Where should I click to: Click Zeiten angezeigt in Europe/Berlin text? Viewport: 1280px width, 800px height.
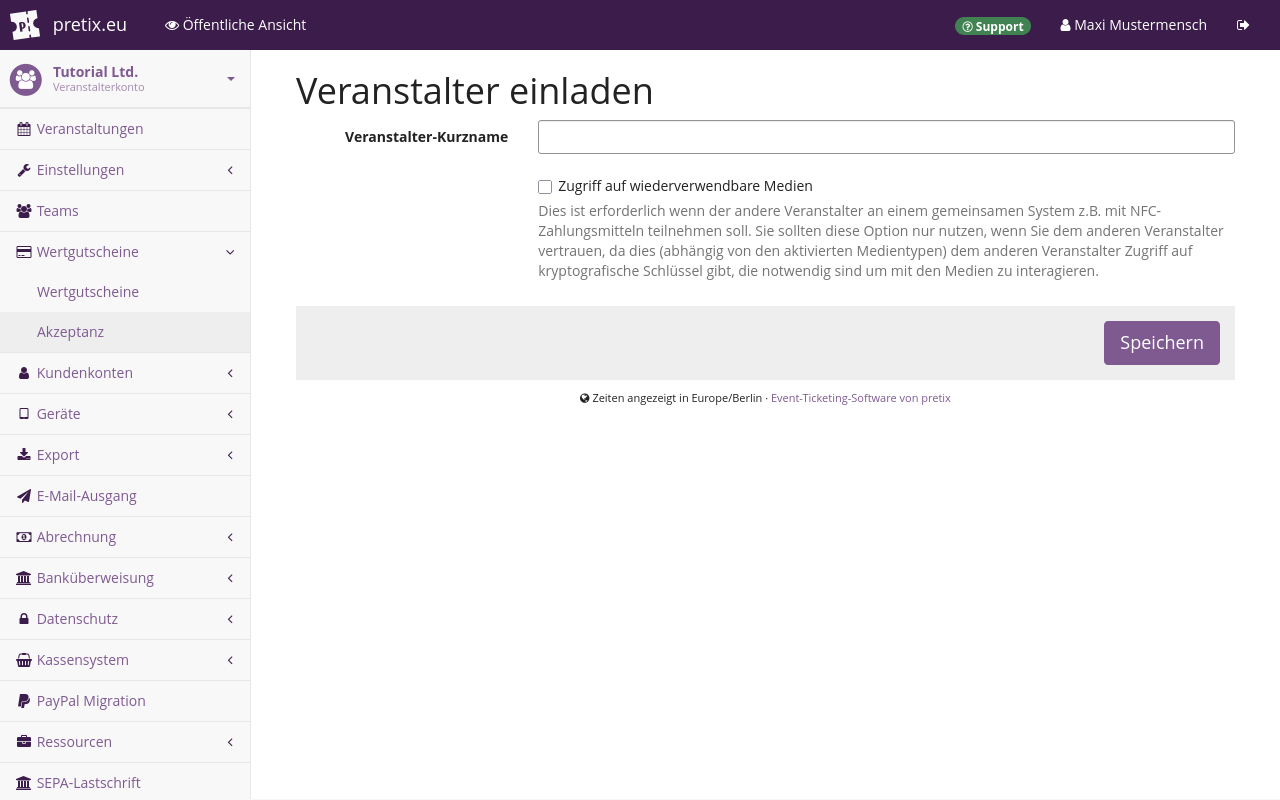click(677, 398)
